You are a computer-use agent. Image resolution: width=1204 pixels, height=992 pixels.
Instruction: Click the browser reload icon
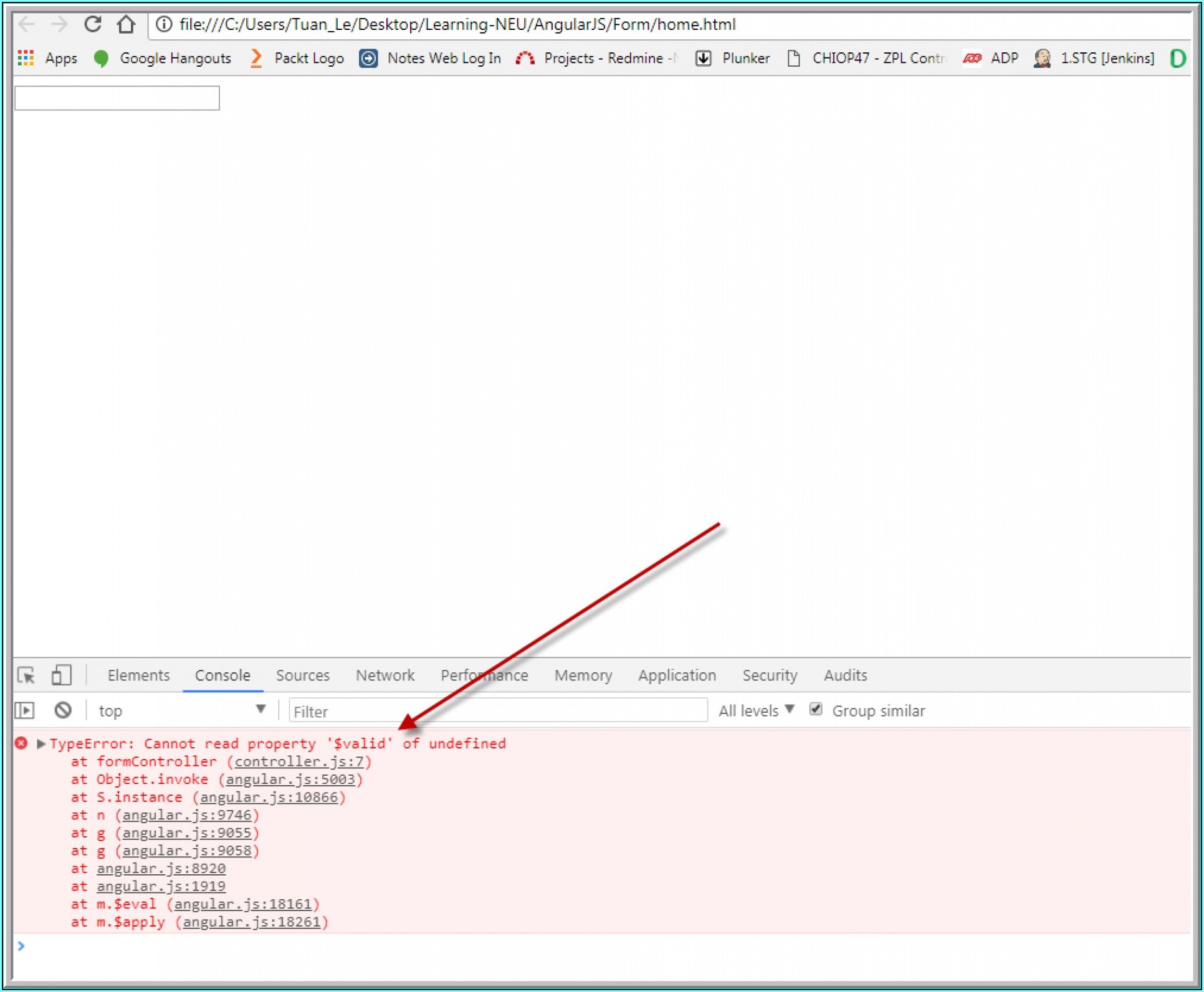93,24
